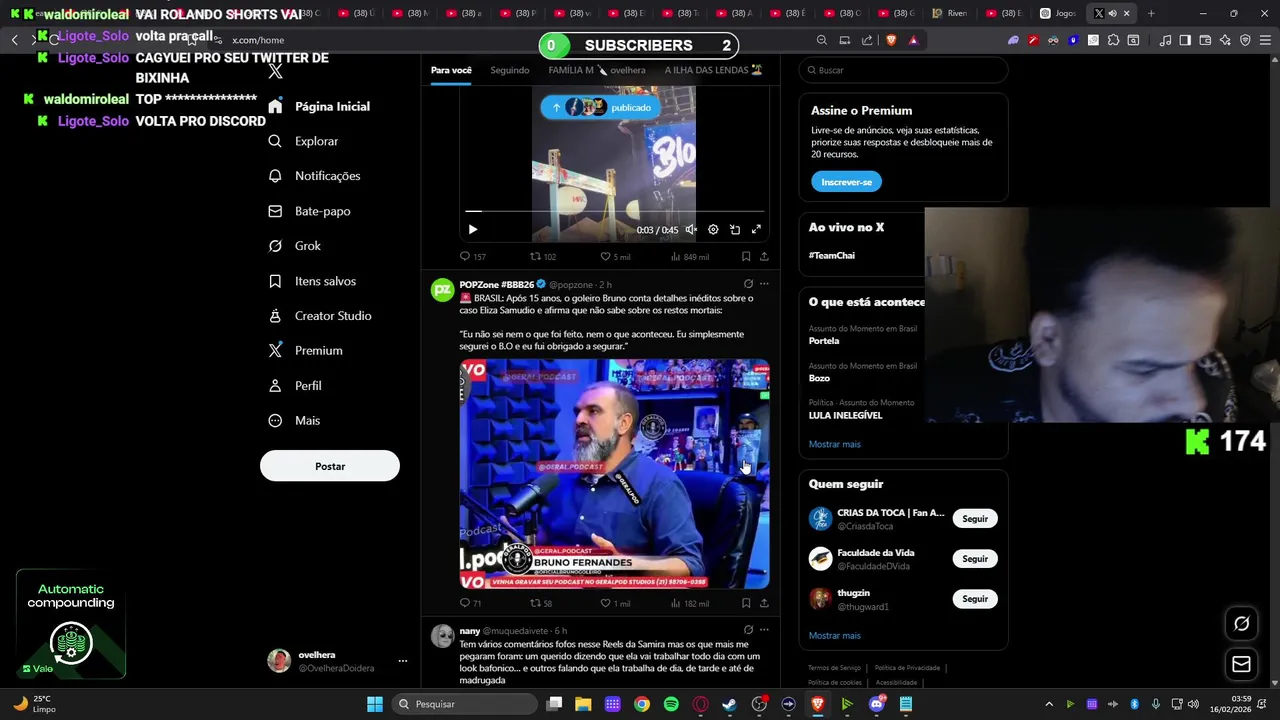
Task: Open Spotify from the taskbar
Action: pos(671,704)
